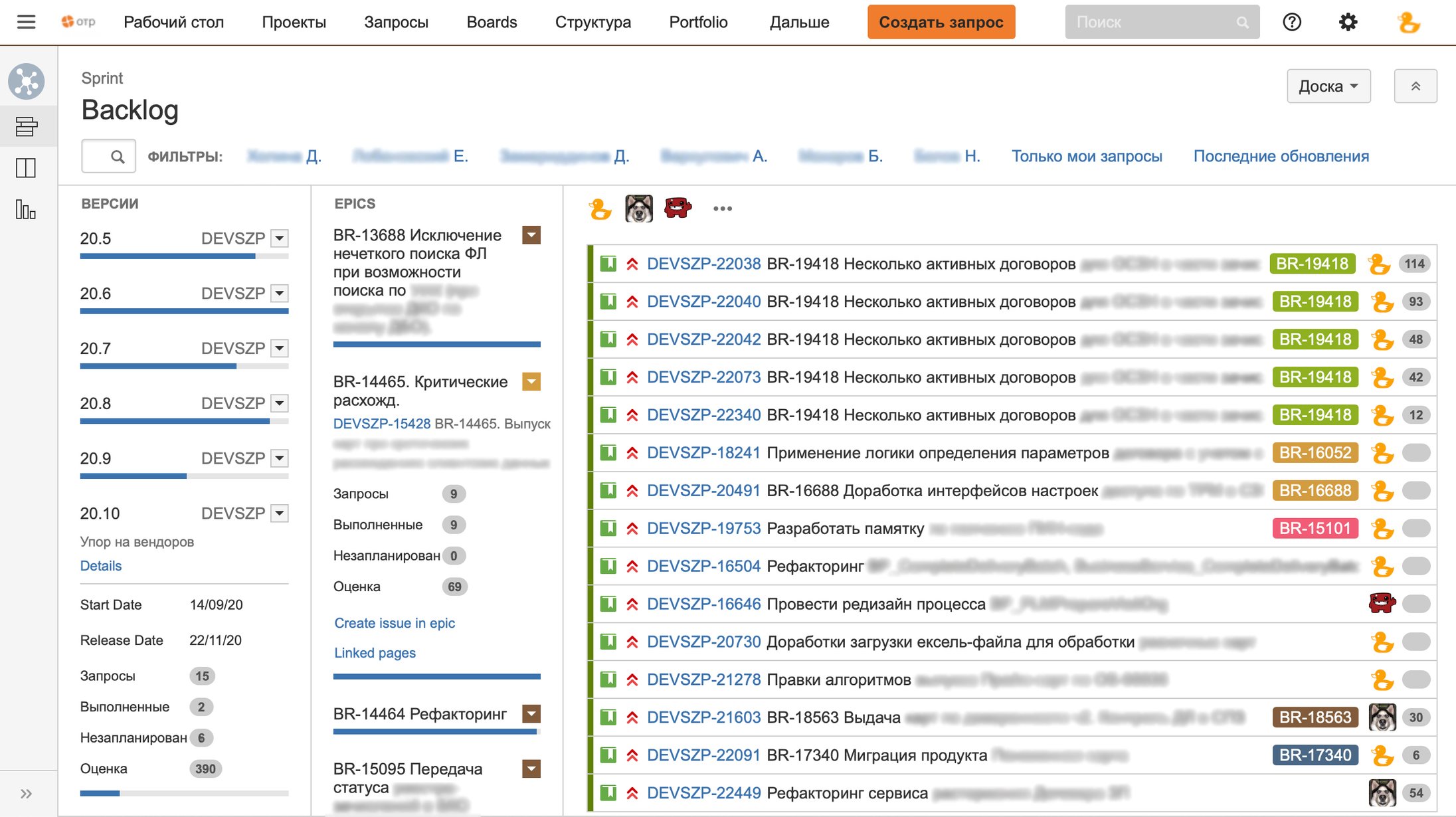Viewport: 1456px width, 817px height.
Task: Open the hamburger navigation menu
Action: point(26,22)
